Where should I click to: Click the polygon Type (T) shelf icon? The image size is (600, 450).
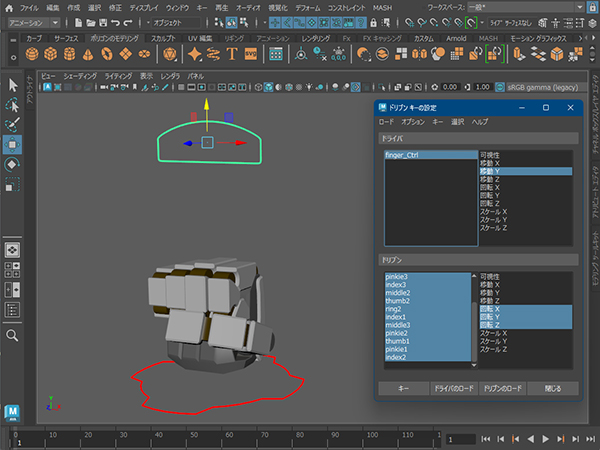point(233,54)
